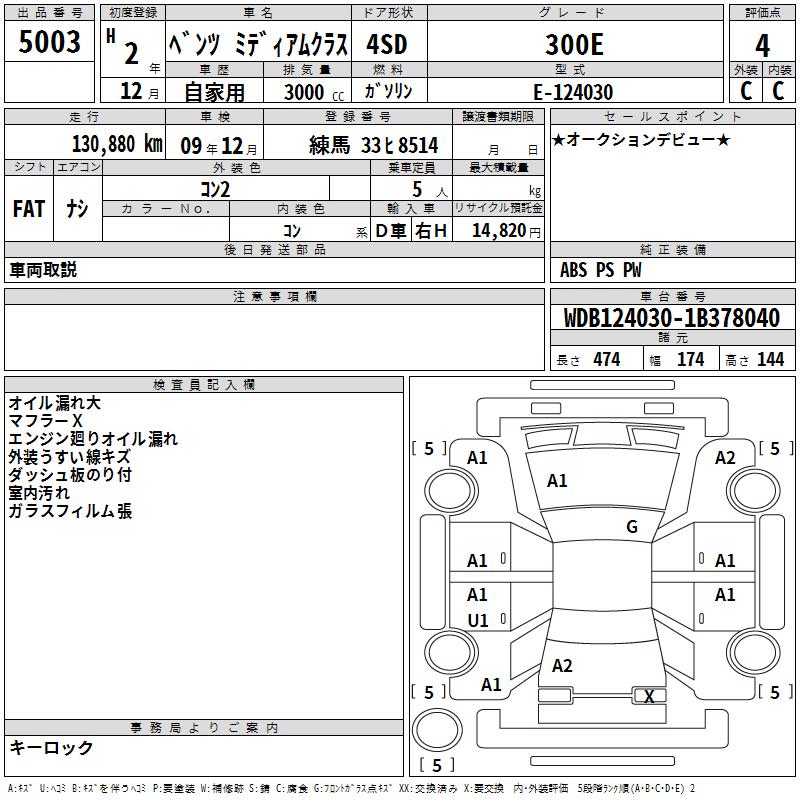Image resolution: width=800 pixels, height=800 pixels.
Task: Click the interior grade C under 内装
Action: 779,91
